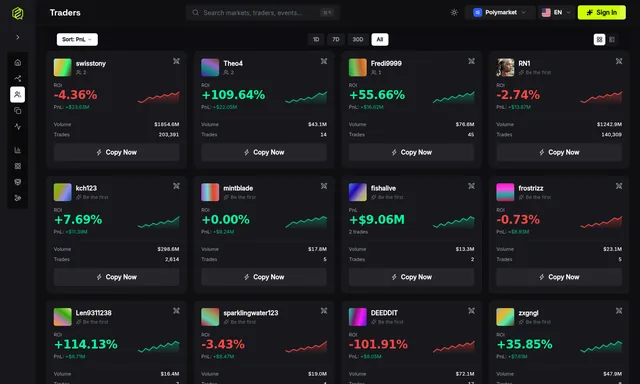Click the red sparkline chart on frostrizz's card
640x384 pixels.
coord(601,222)
